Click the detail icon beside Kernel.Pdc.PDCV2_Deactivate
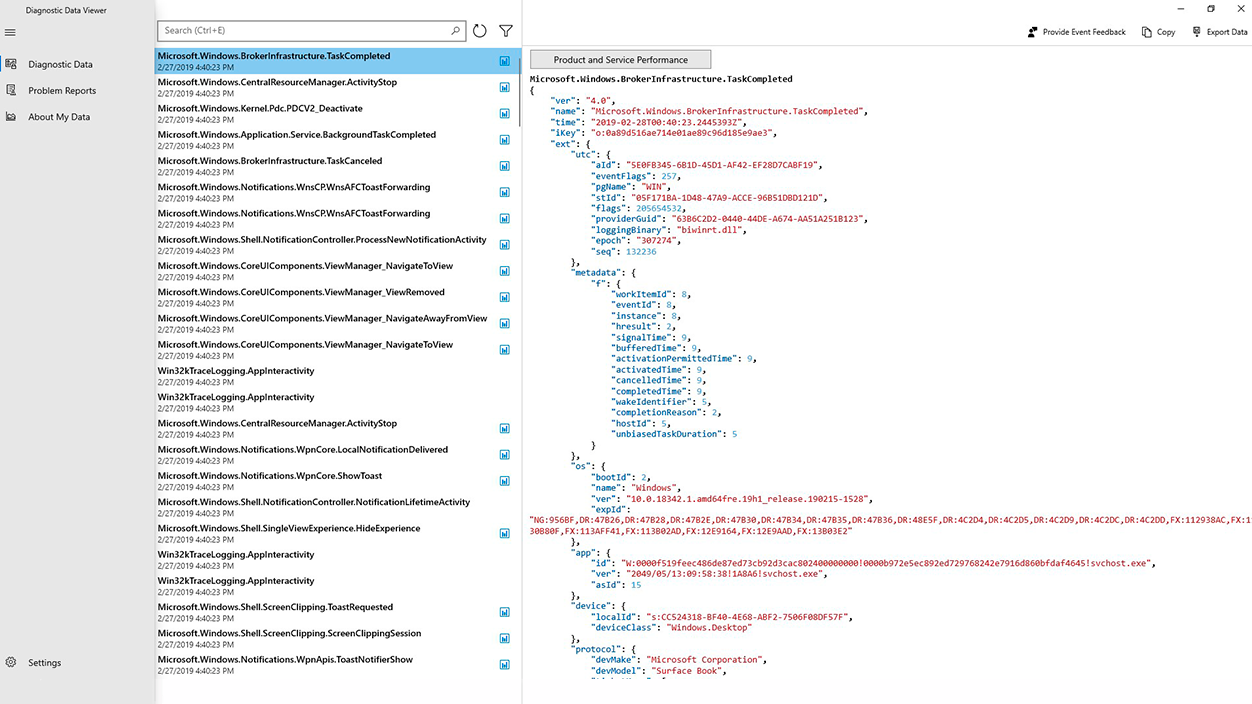1252x704 pixels. coord(504,113)
